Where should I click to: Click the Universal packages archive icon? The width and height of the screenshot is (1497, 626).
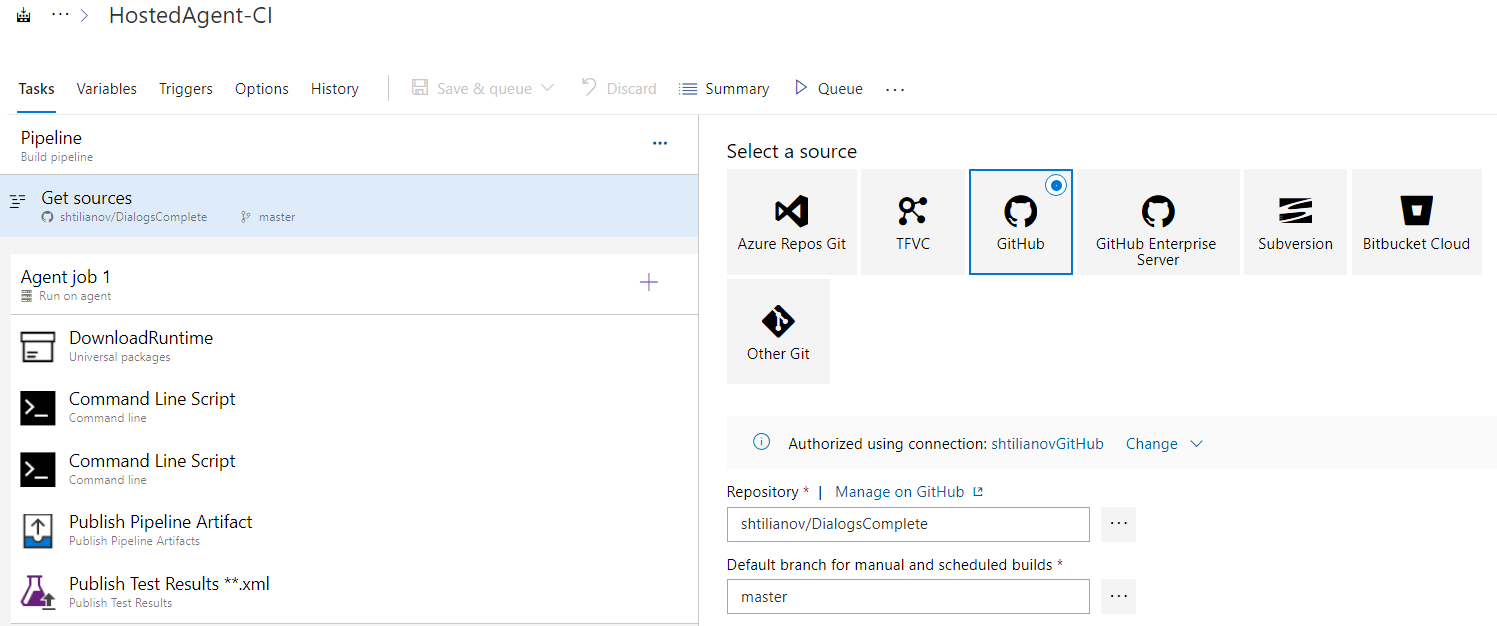[38, 346]
